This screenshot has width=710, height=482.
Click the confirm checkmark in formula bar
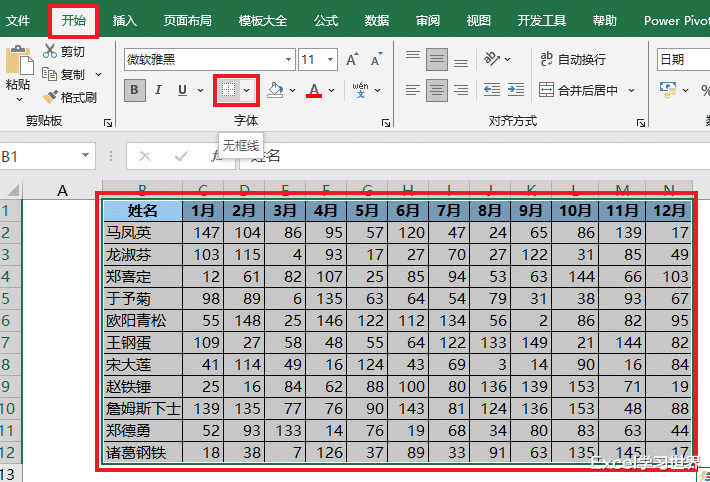[x=181, y=156]
